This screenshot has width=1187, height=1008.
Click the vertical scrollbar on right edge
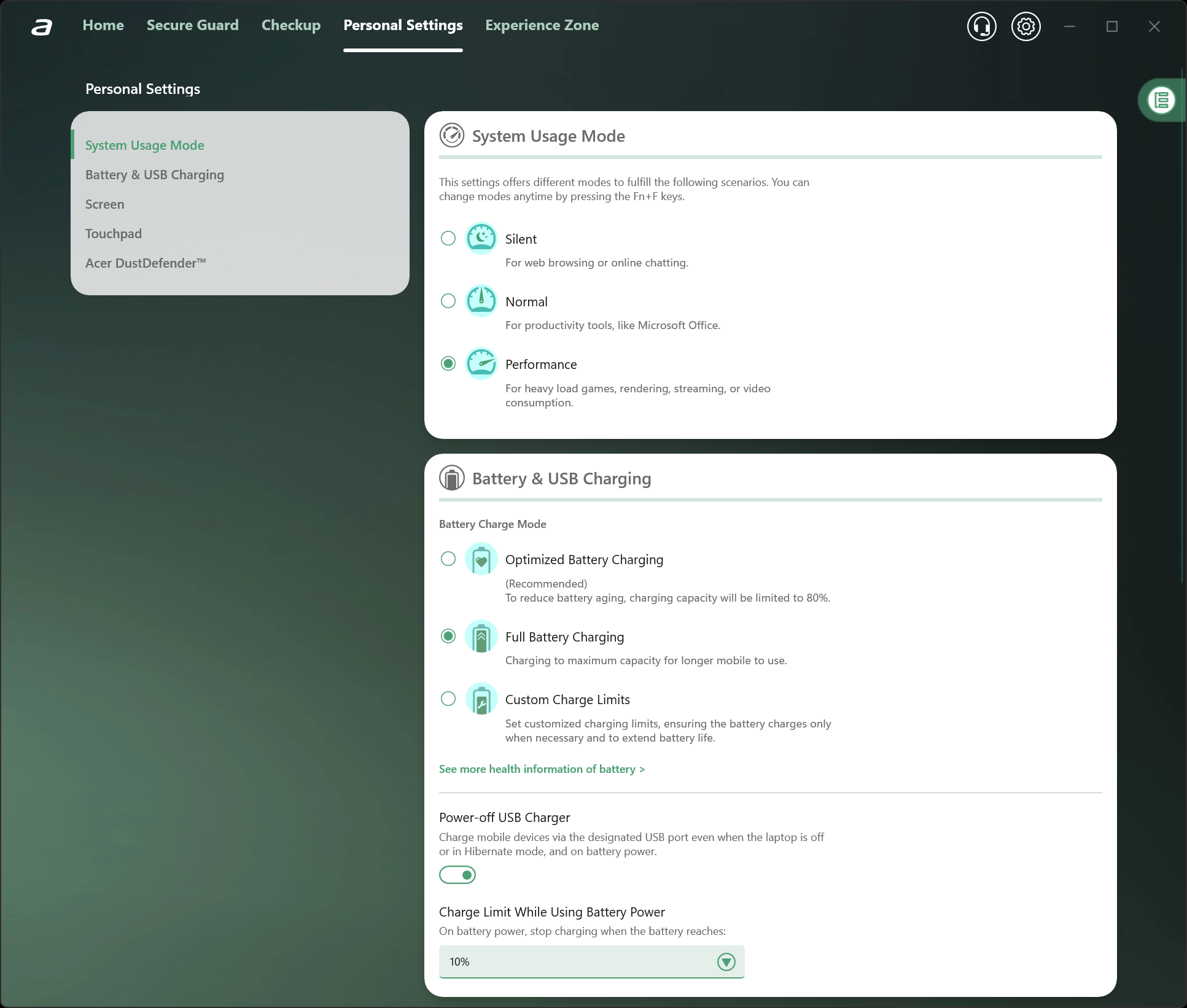point(1183,325)
